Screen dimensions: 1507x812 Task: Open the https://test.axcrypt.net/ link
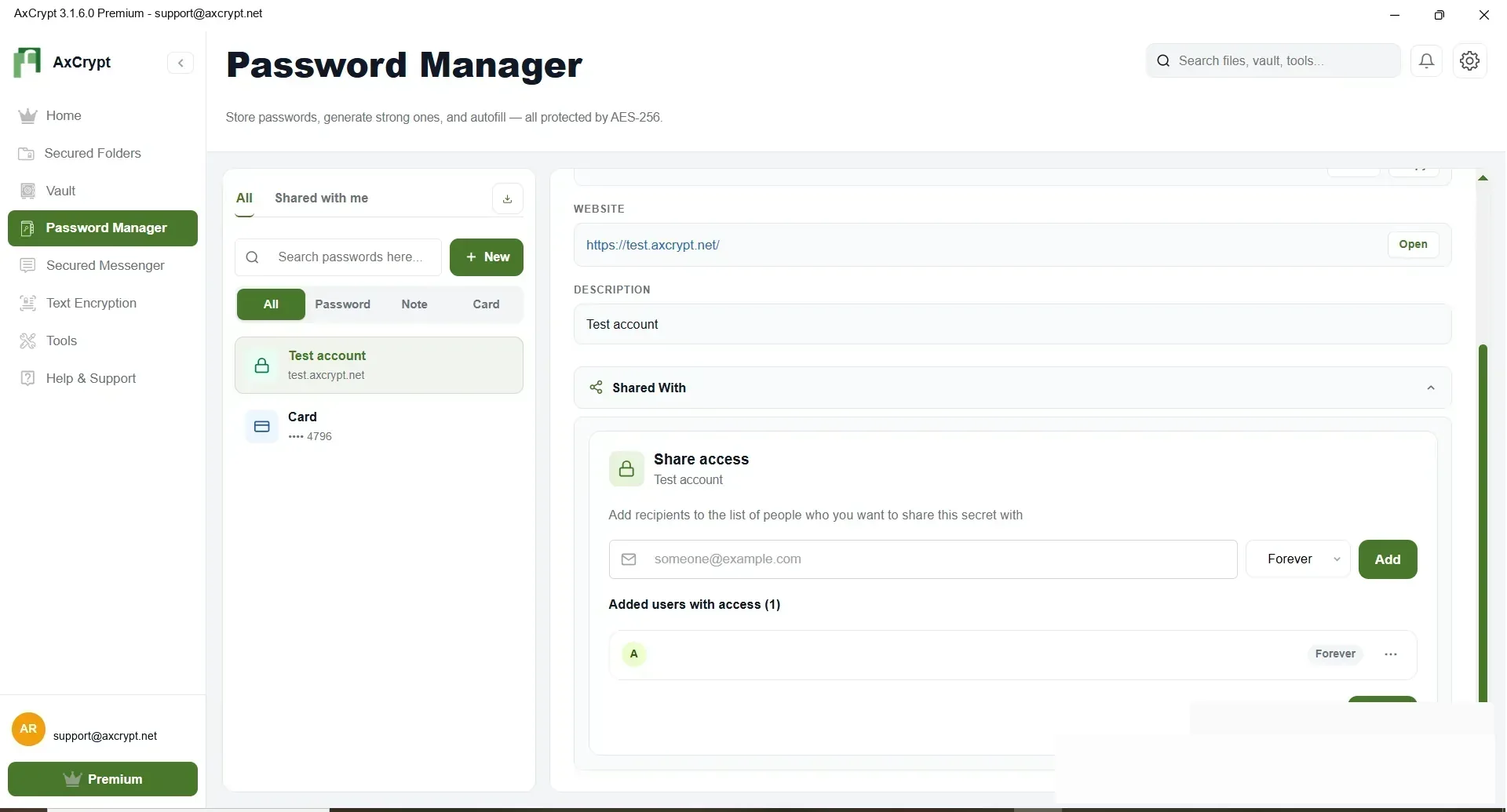click(x=653, y=245)
